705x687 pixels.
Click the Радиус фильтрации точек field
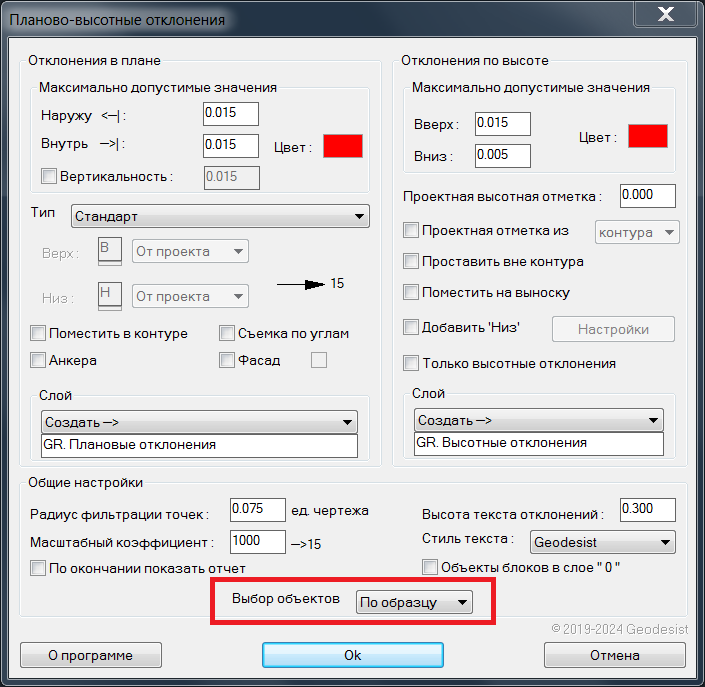point(257,509)
